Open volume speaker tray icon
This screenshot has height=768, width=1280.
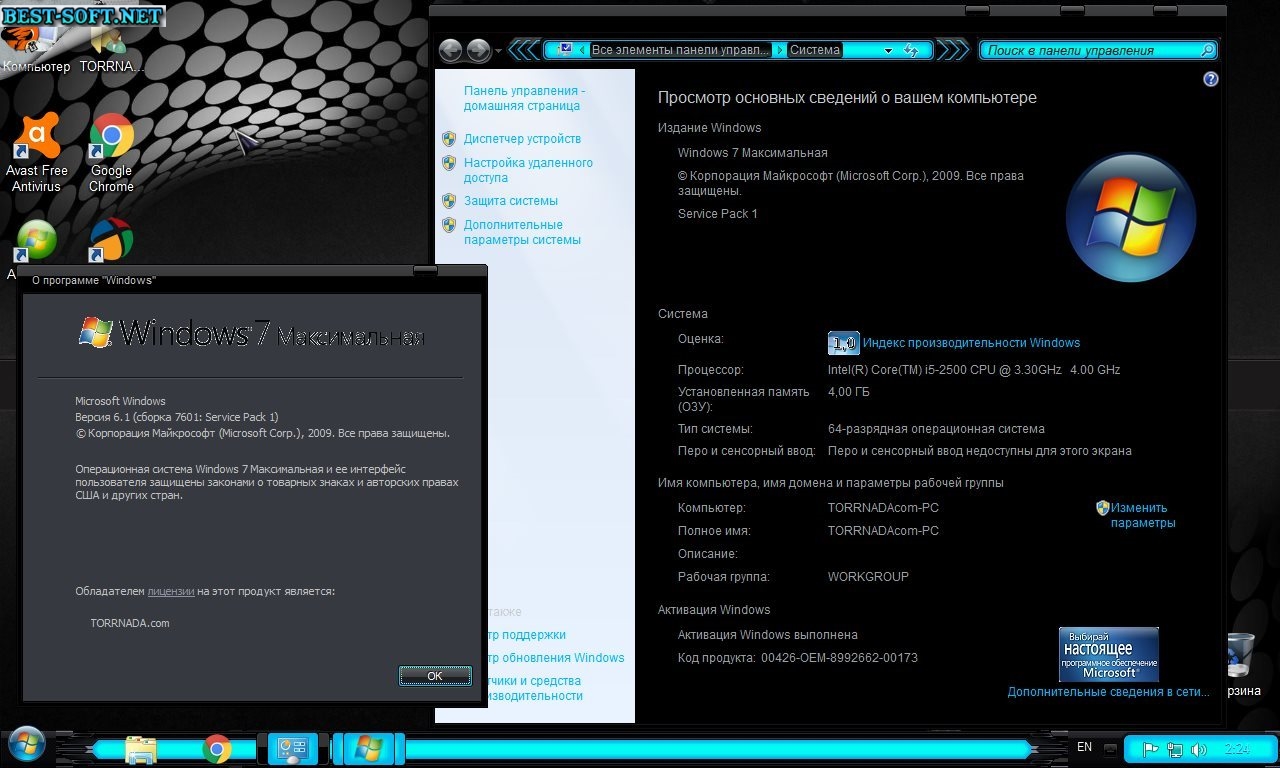click(x=1199, y=749)
